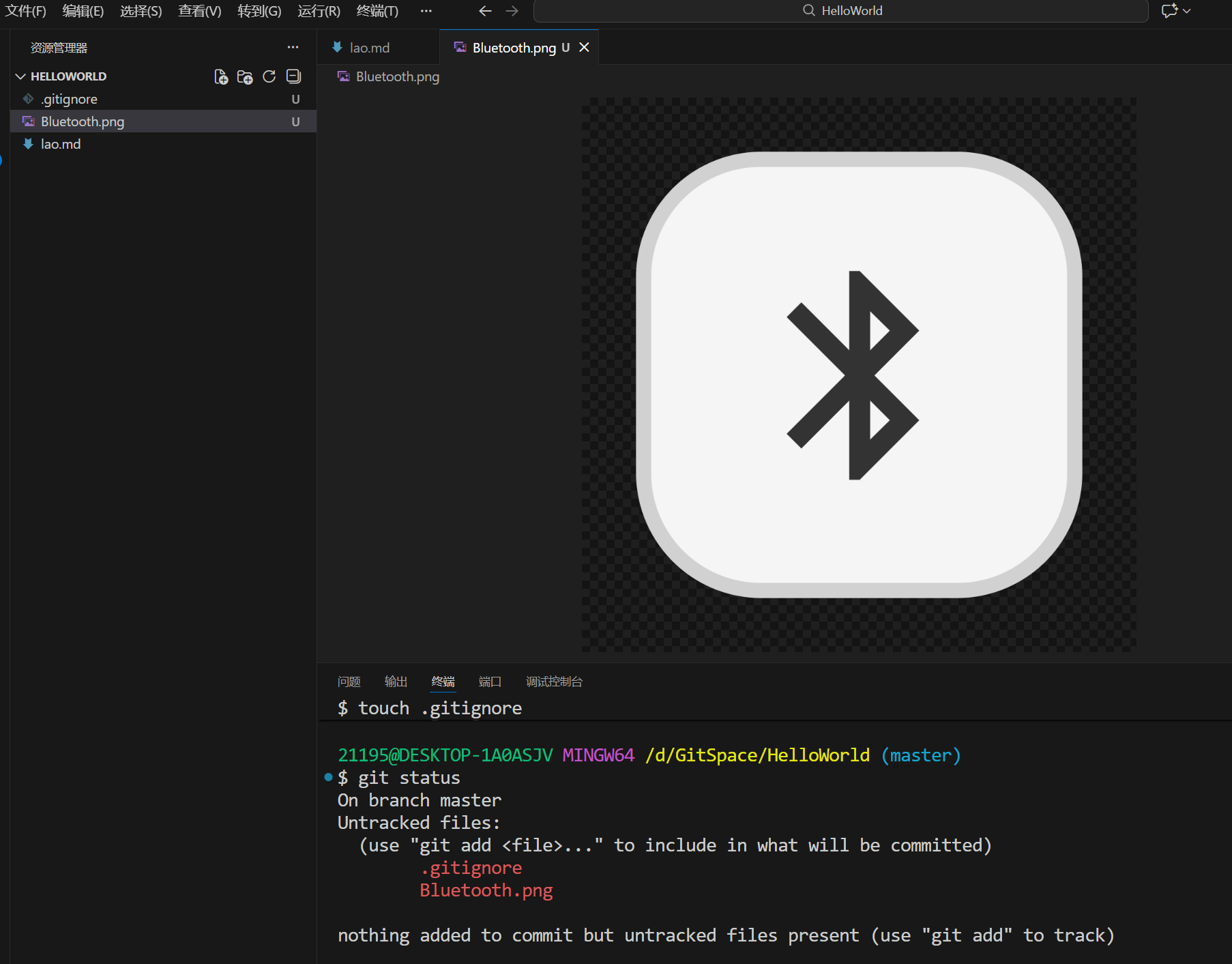Refresh the explorer file list
Screen dimensions: 1232x964
point(269,76)
